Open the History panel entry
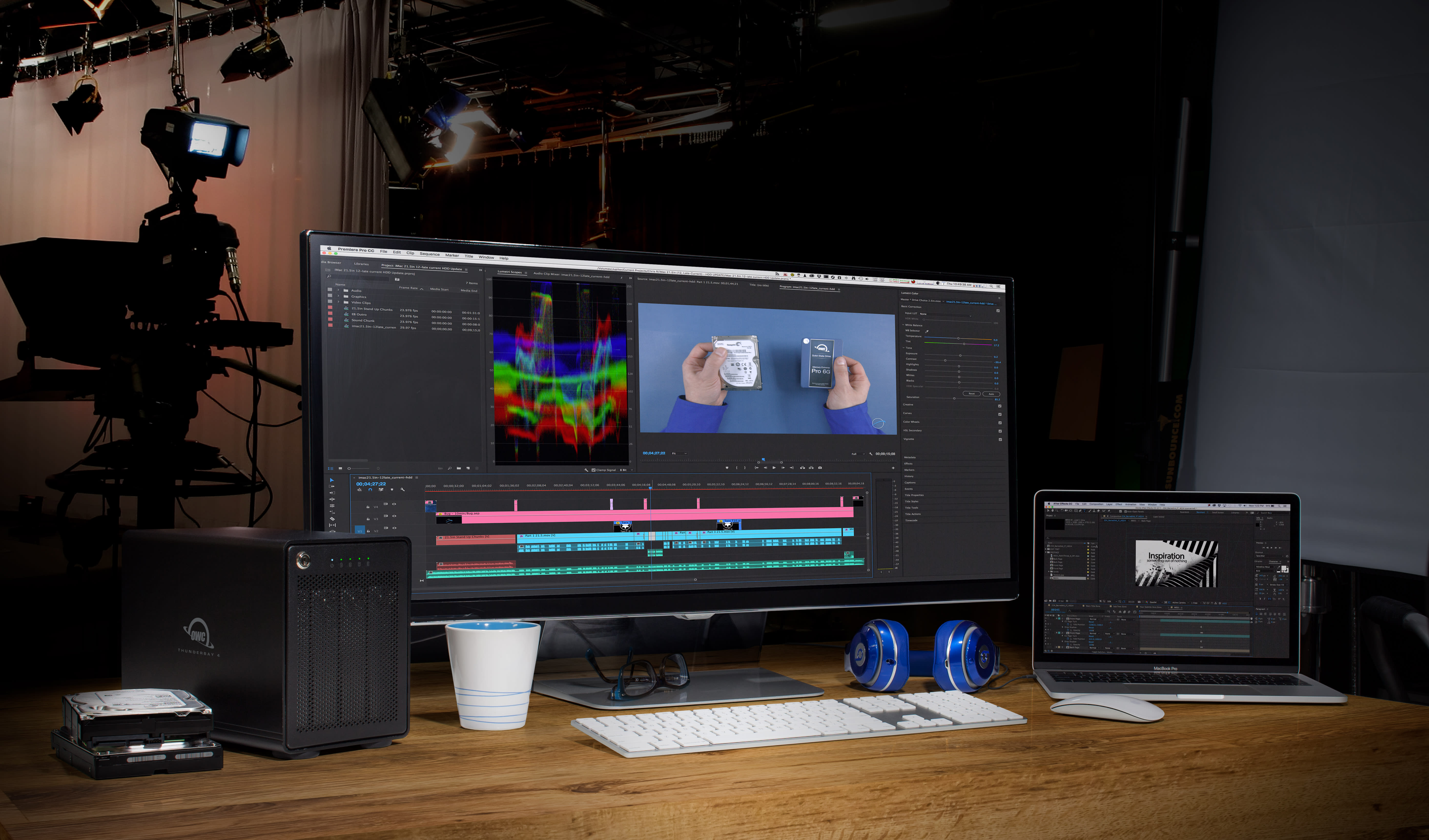 tap(909, 476)
